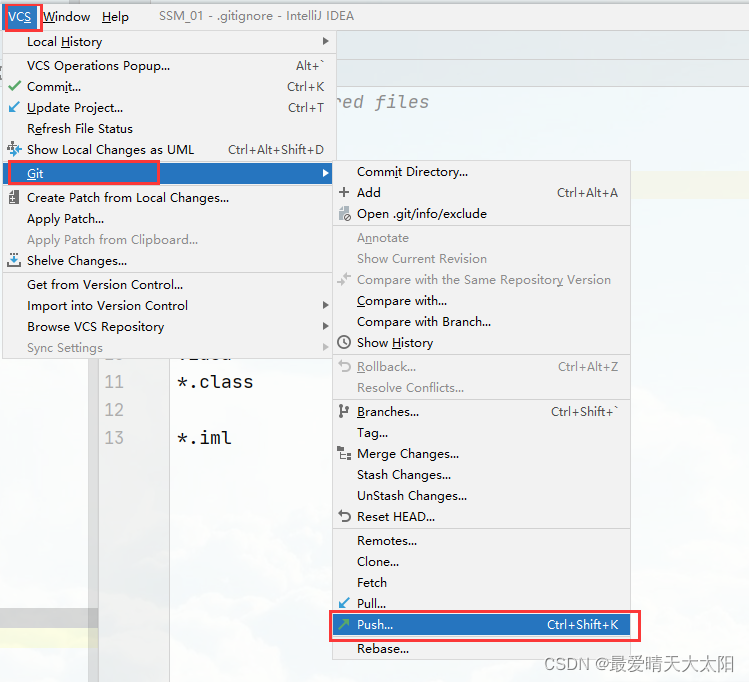Screen dimensions: 749x682
Task: Open the Window menu
Action: coord(66,17)
